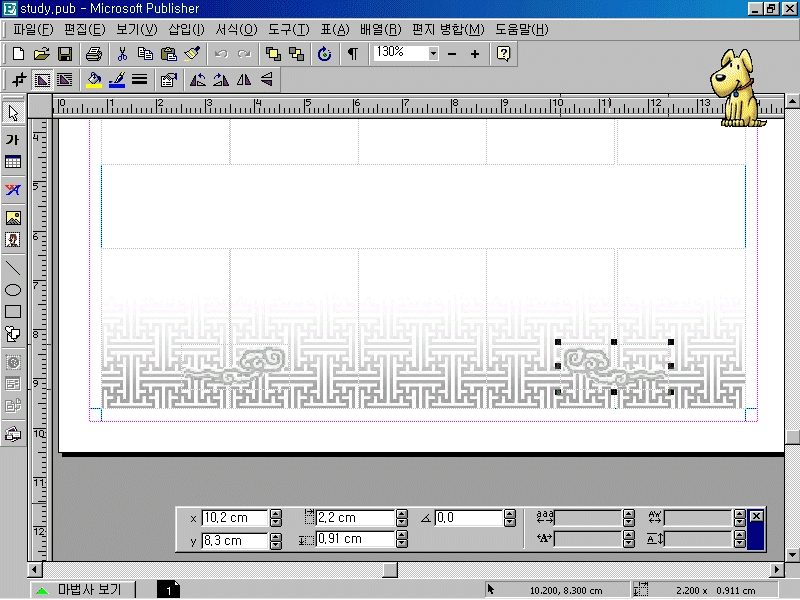Click the width field showing 2,2 cm
Screen dimensions: 800x600
click(x=355, y=518)
